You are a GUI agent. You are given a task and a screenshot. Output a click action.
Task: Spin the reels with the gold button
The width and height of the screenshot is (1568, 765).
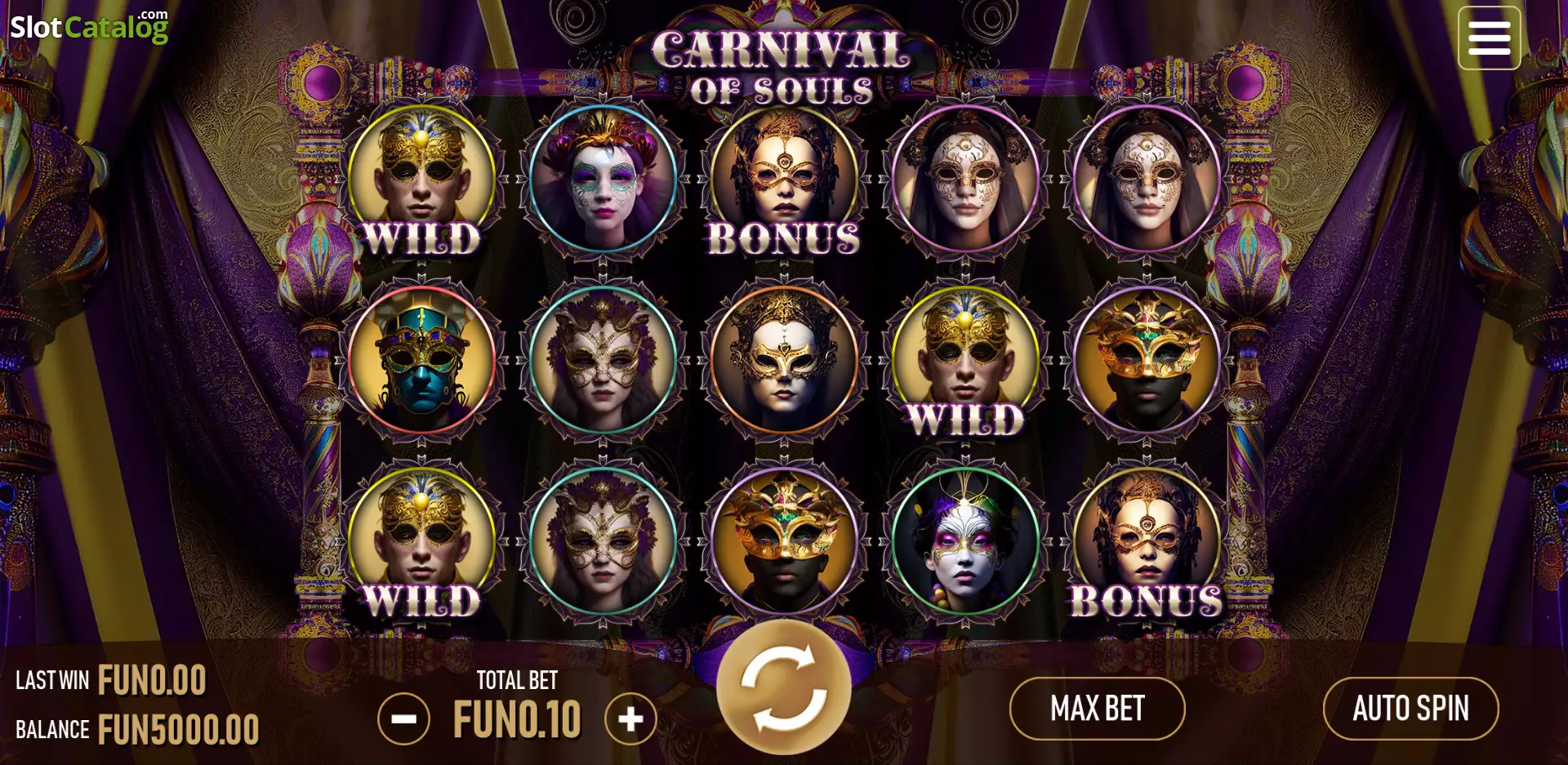point(784,687)
